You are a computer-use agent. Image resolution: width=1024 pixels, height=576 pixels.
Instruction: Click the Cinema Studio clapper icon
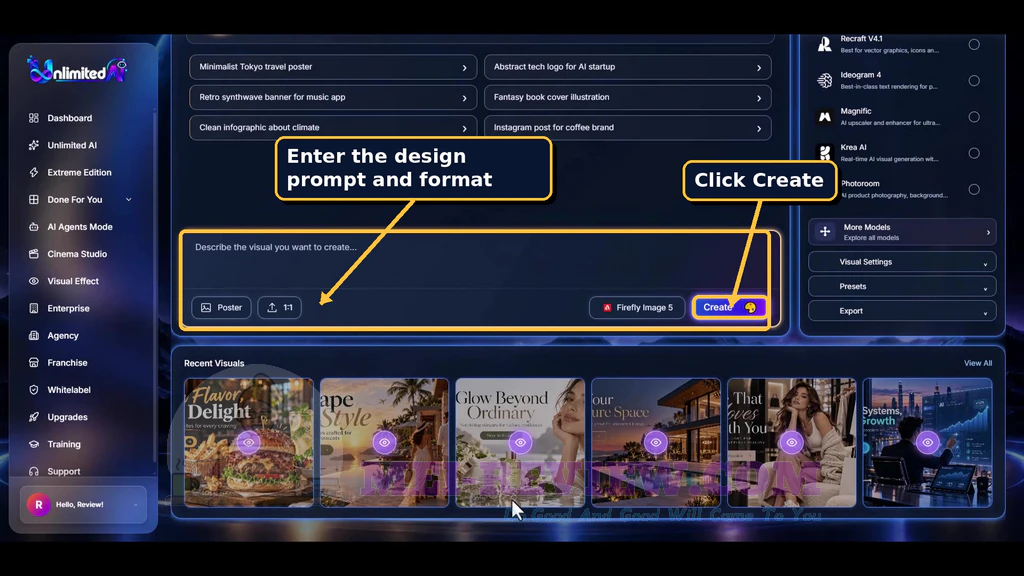(x=34, y=254)
